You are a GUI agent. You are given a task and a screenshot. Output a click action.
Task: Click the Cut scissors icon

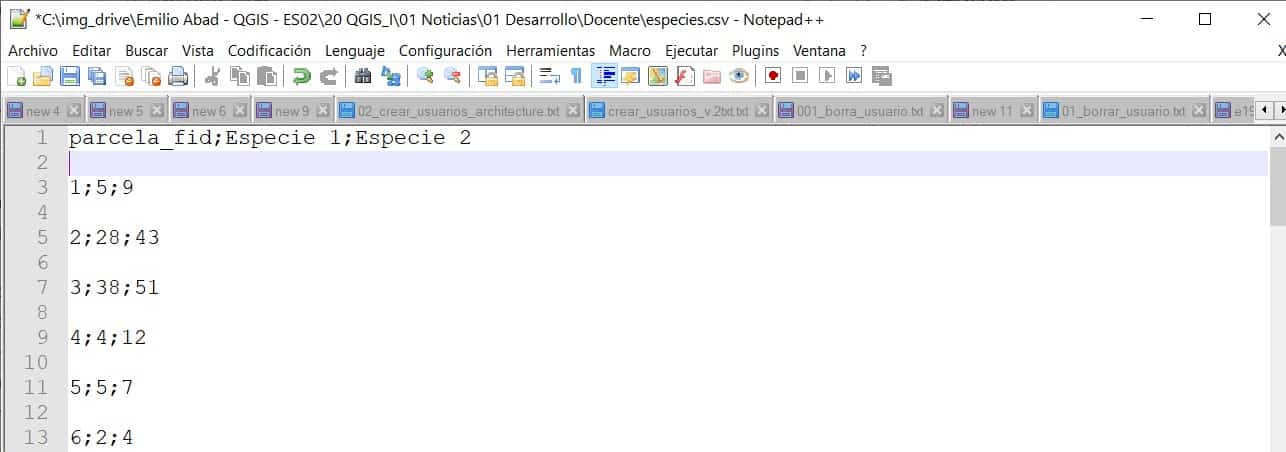[212, 76]
